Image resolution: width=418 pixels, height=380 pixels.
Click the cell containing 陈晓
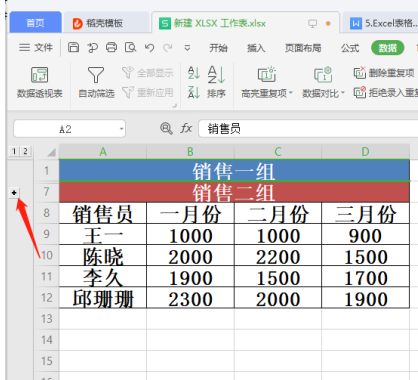click(103, 255)
